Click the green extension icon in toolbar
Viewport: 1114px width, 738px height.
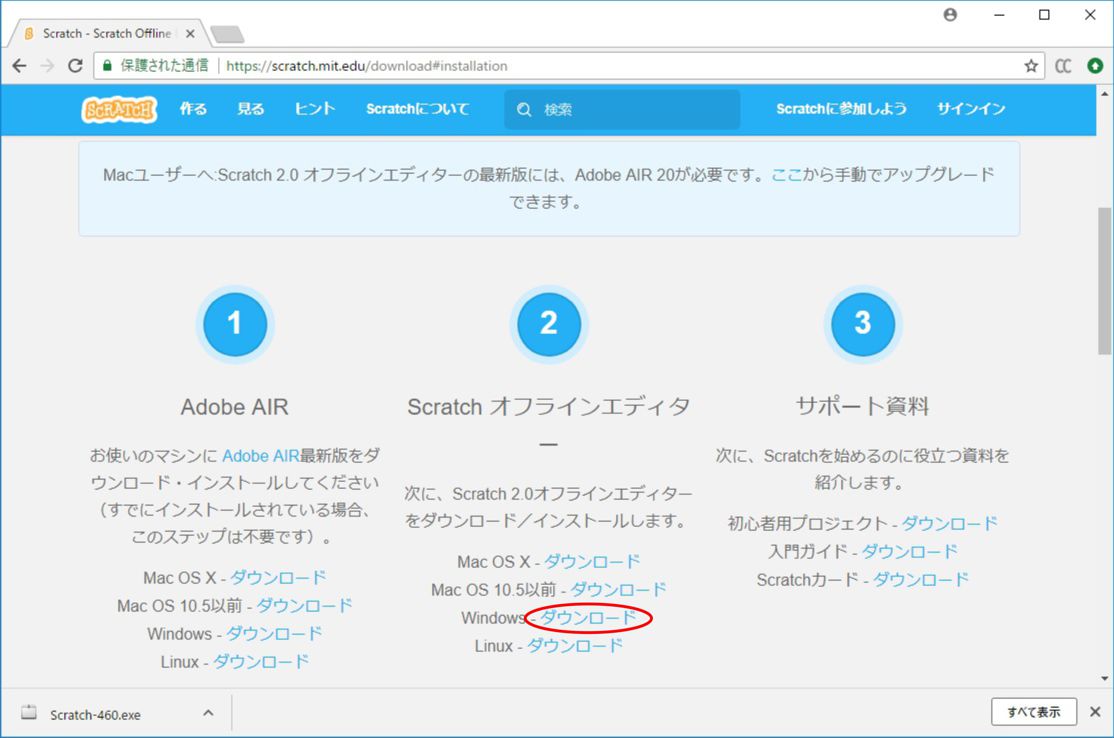1095,66
